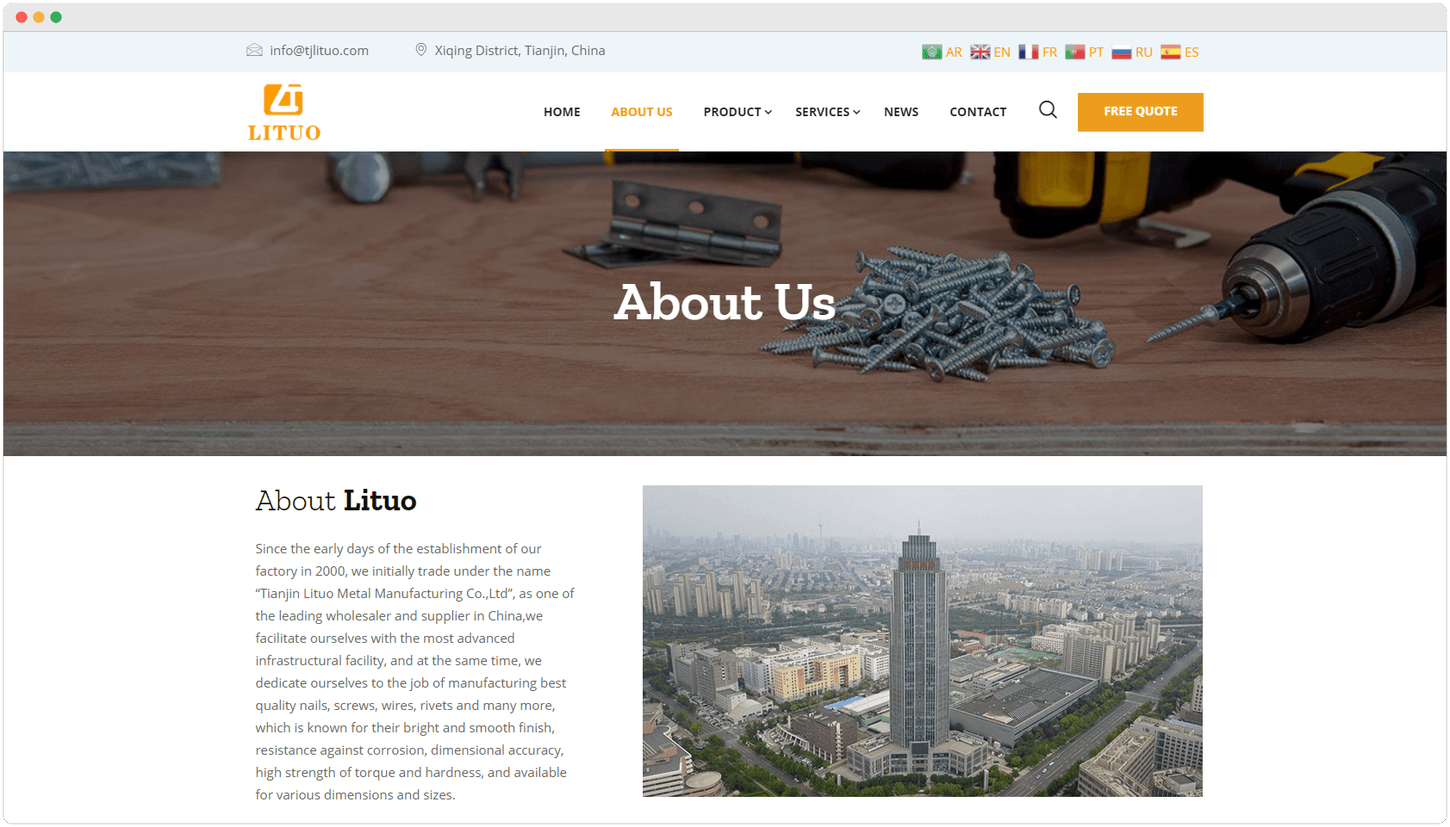1450x827 pixels.
Task: Click the green window maximize dot
Action: click(56, 17)
